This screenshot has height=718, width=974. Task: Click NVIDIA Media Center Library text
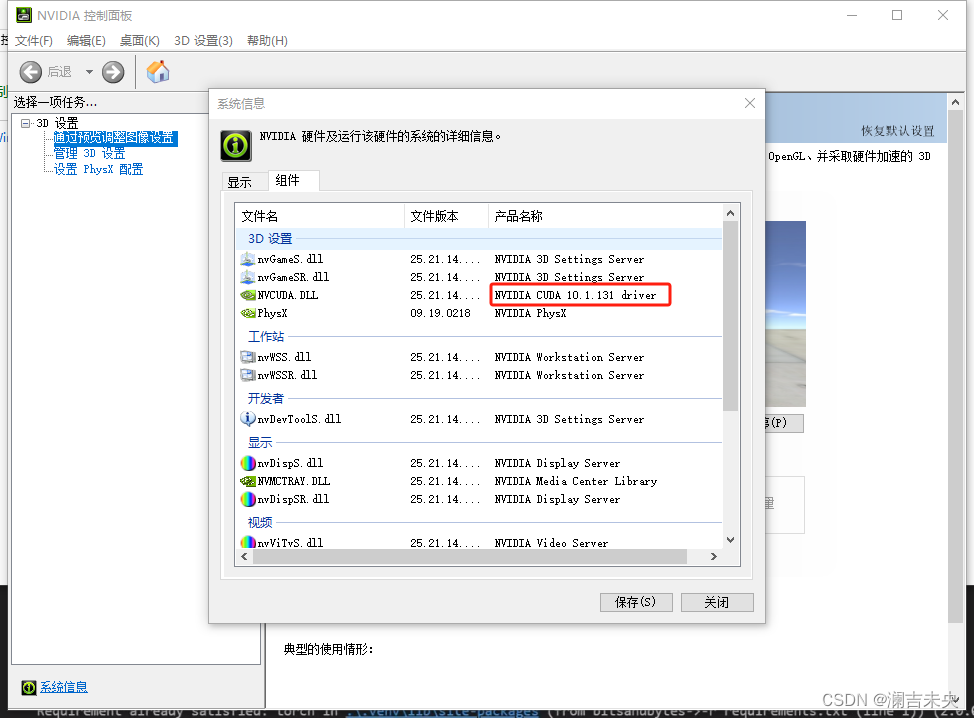pos(576,481)
